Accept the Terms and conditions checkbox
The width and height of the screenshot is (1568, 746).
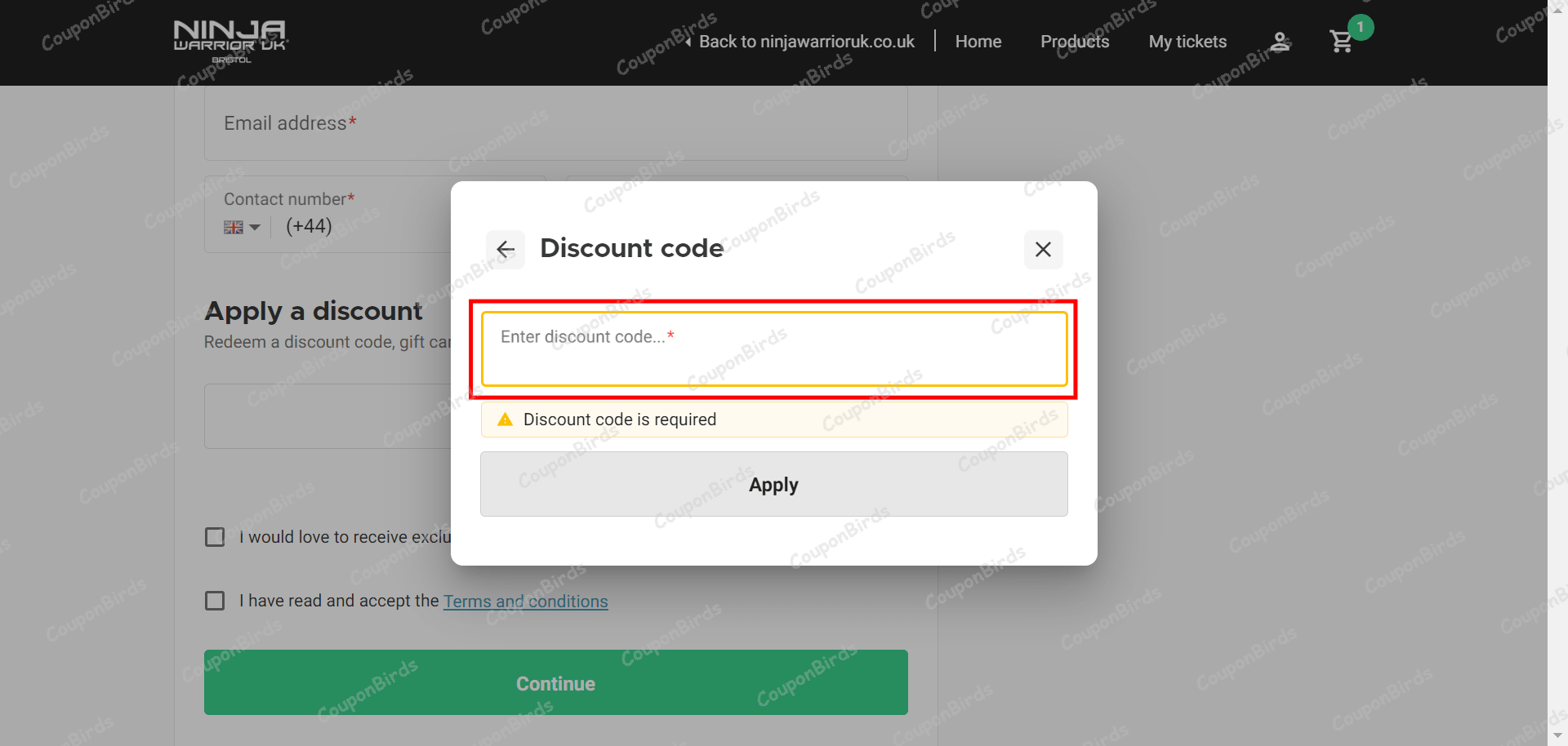point(214,601)
